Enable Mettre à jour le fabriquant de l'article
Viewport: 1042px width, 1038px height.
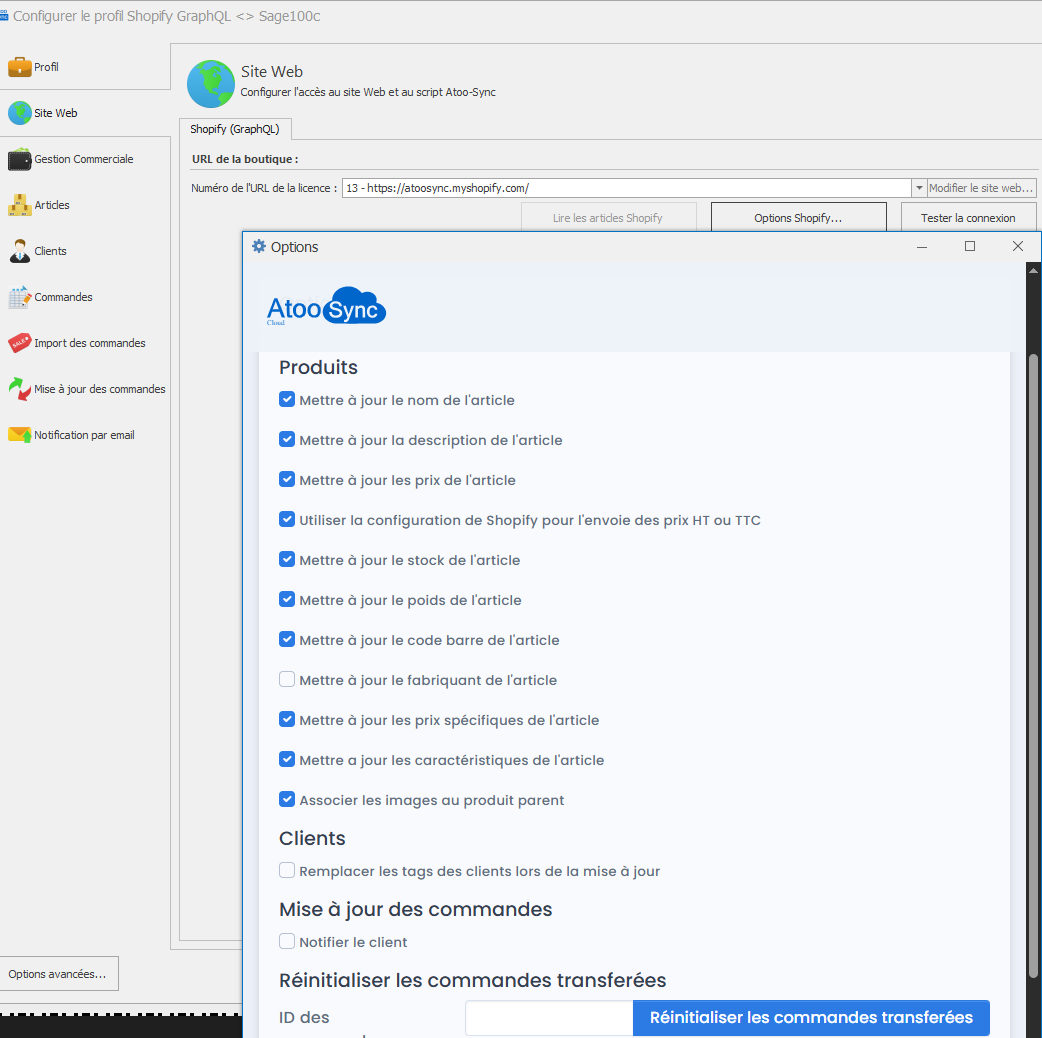[286, 679]
